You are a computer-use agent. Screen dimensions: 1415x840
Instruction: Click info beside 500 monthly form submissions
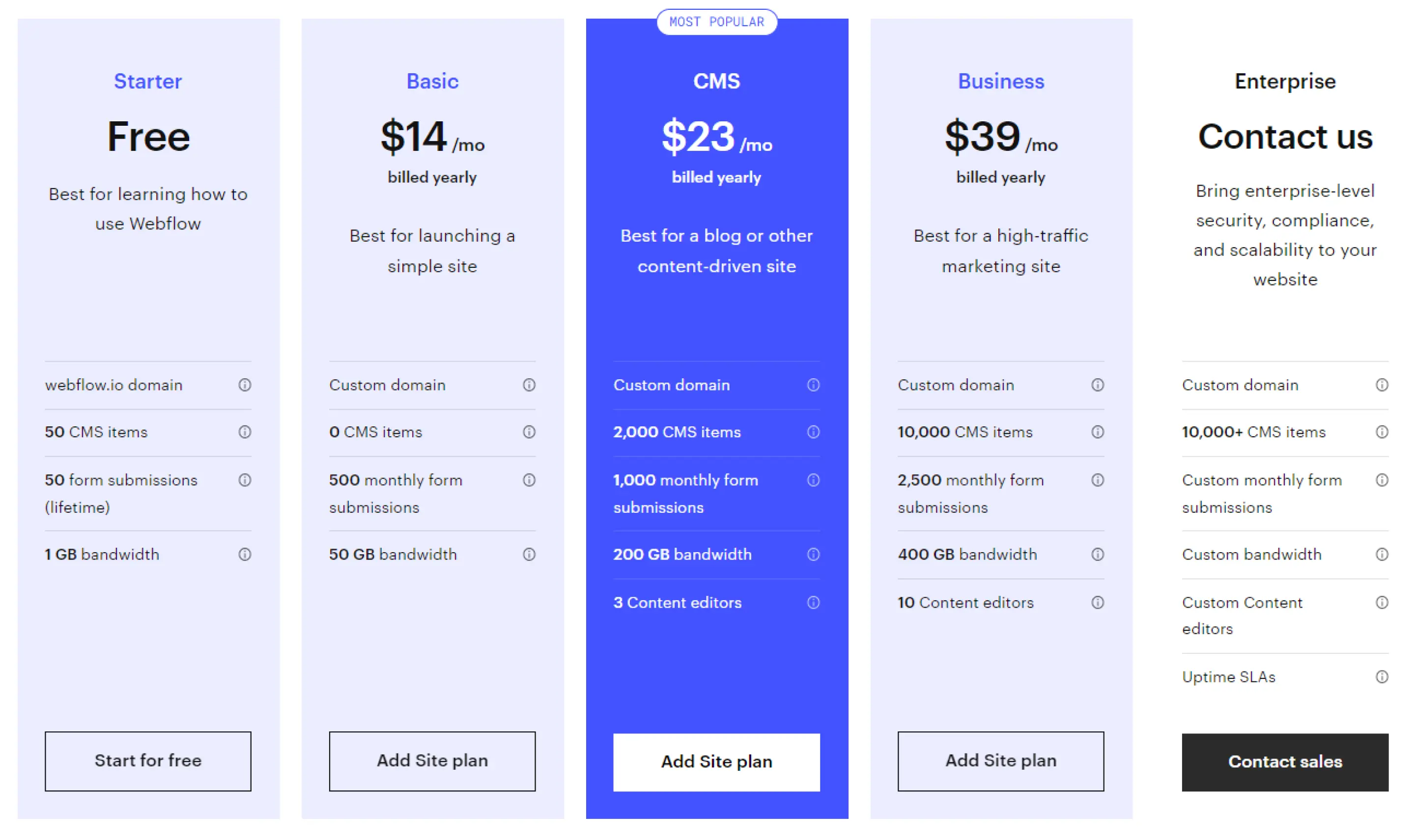(x=529, y=480)
